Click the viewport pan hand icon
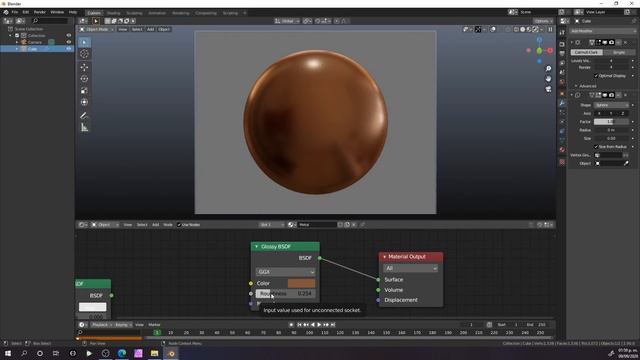 tap(549, 79)
